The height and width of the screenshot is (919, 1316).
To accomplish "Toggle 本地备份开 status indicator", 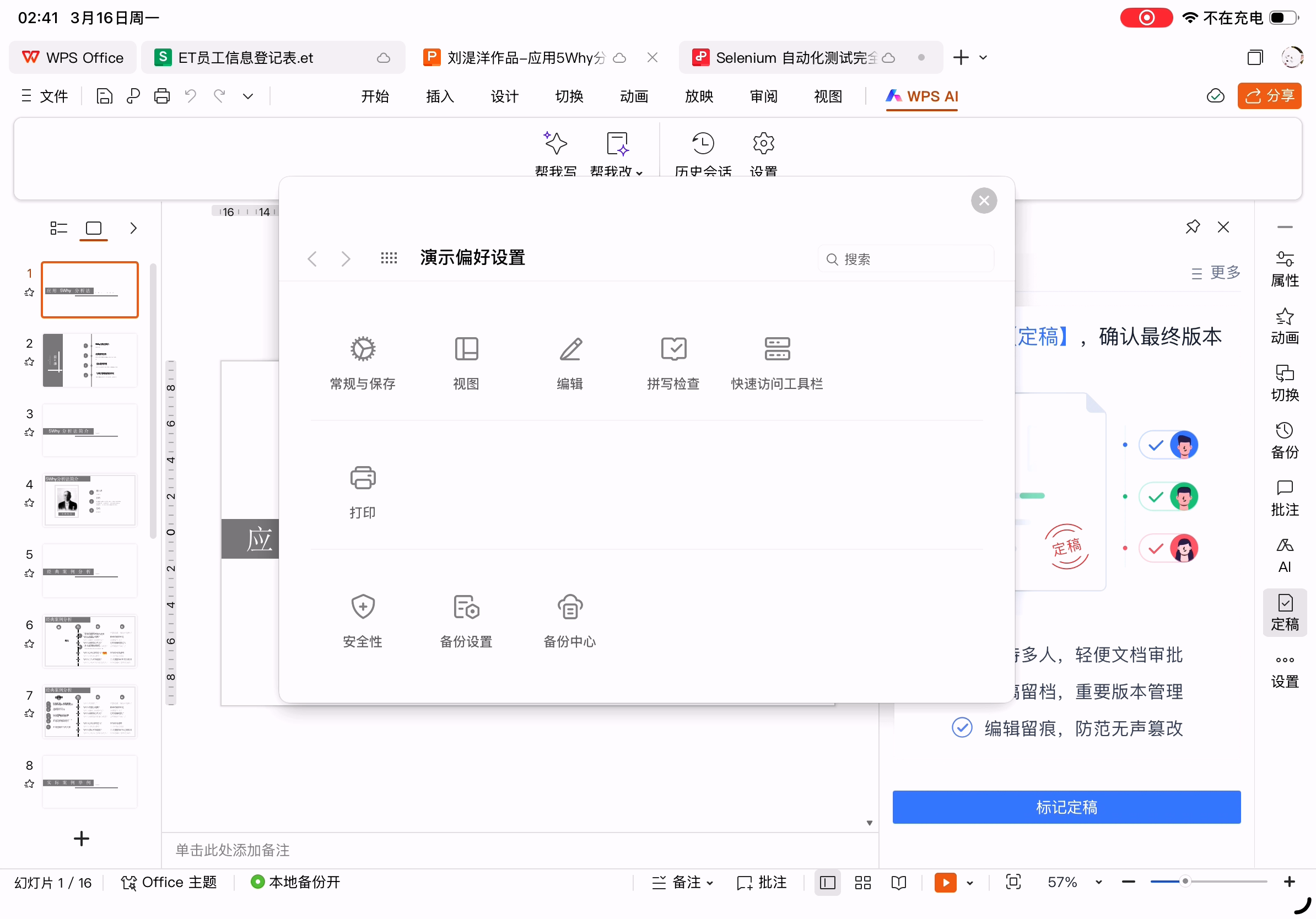I will (296, 882).
